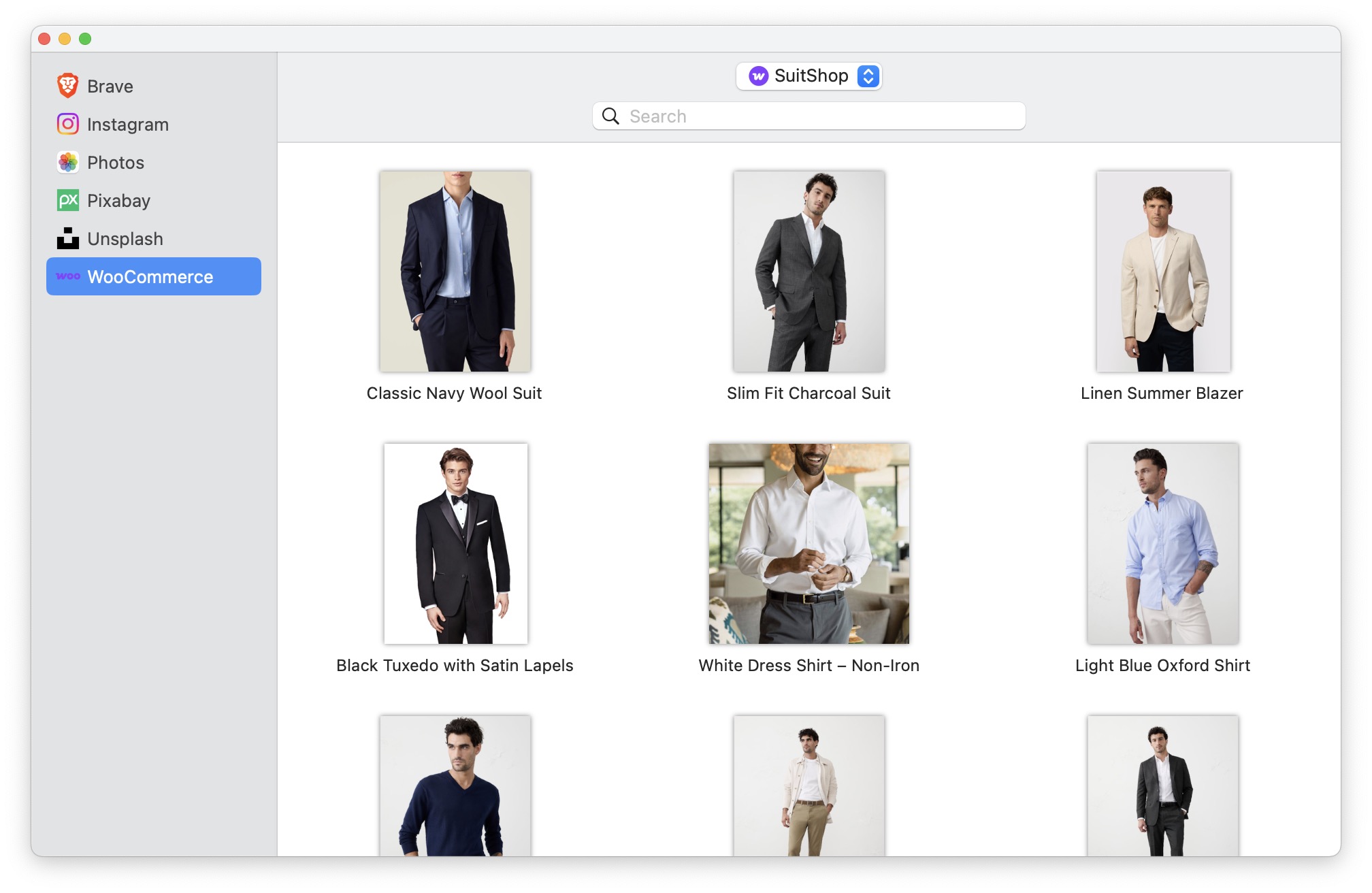
Task: Click the 'Light Blue Oxford Shirt' caption
Action: [x=1162, y=666]
